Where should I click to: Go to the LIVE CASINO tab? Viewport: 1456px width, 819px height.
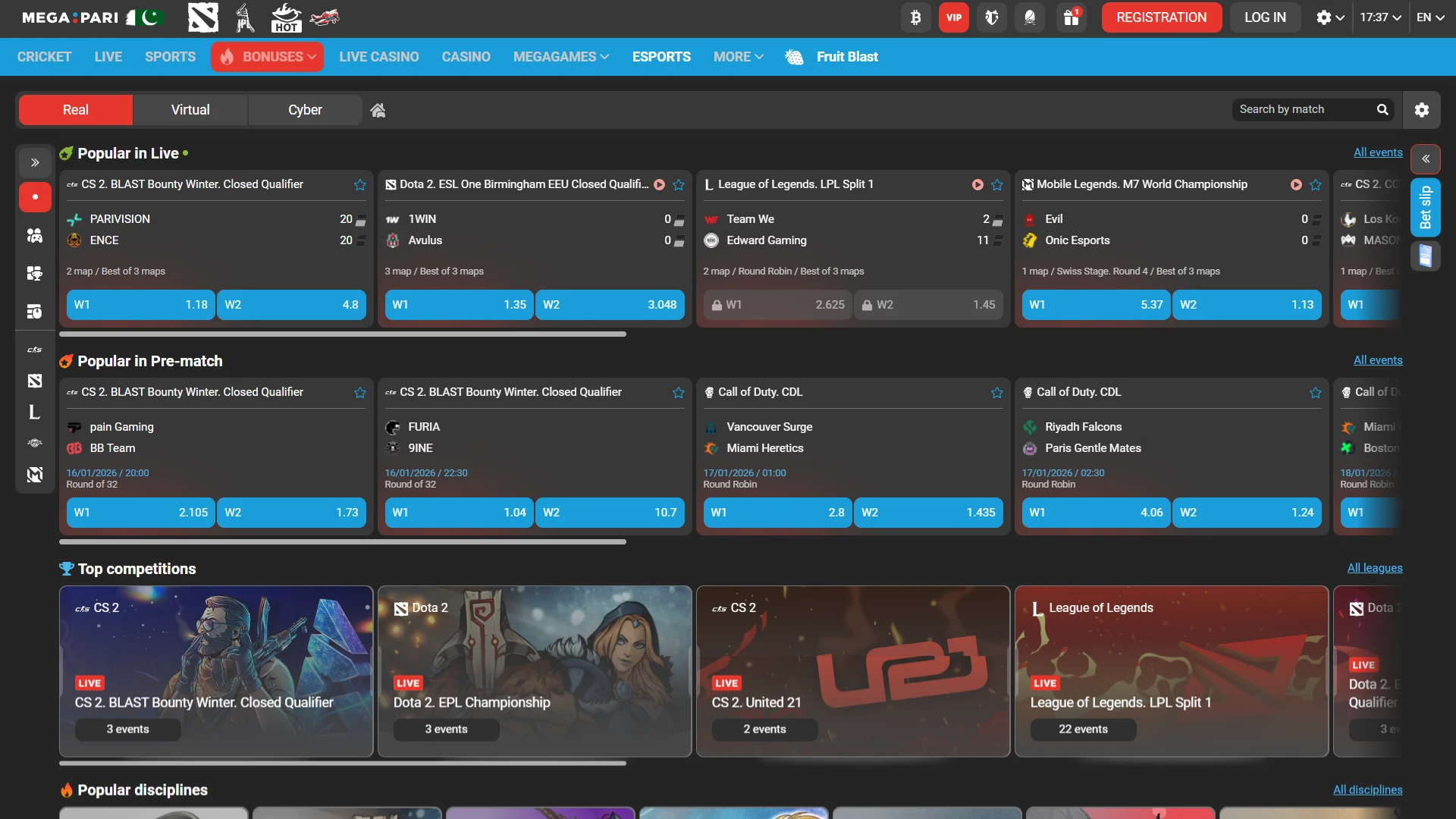(x=379, y=56)
